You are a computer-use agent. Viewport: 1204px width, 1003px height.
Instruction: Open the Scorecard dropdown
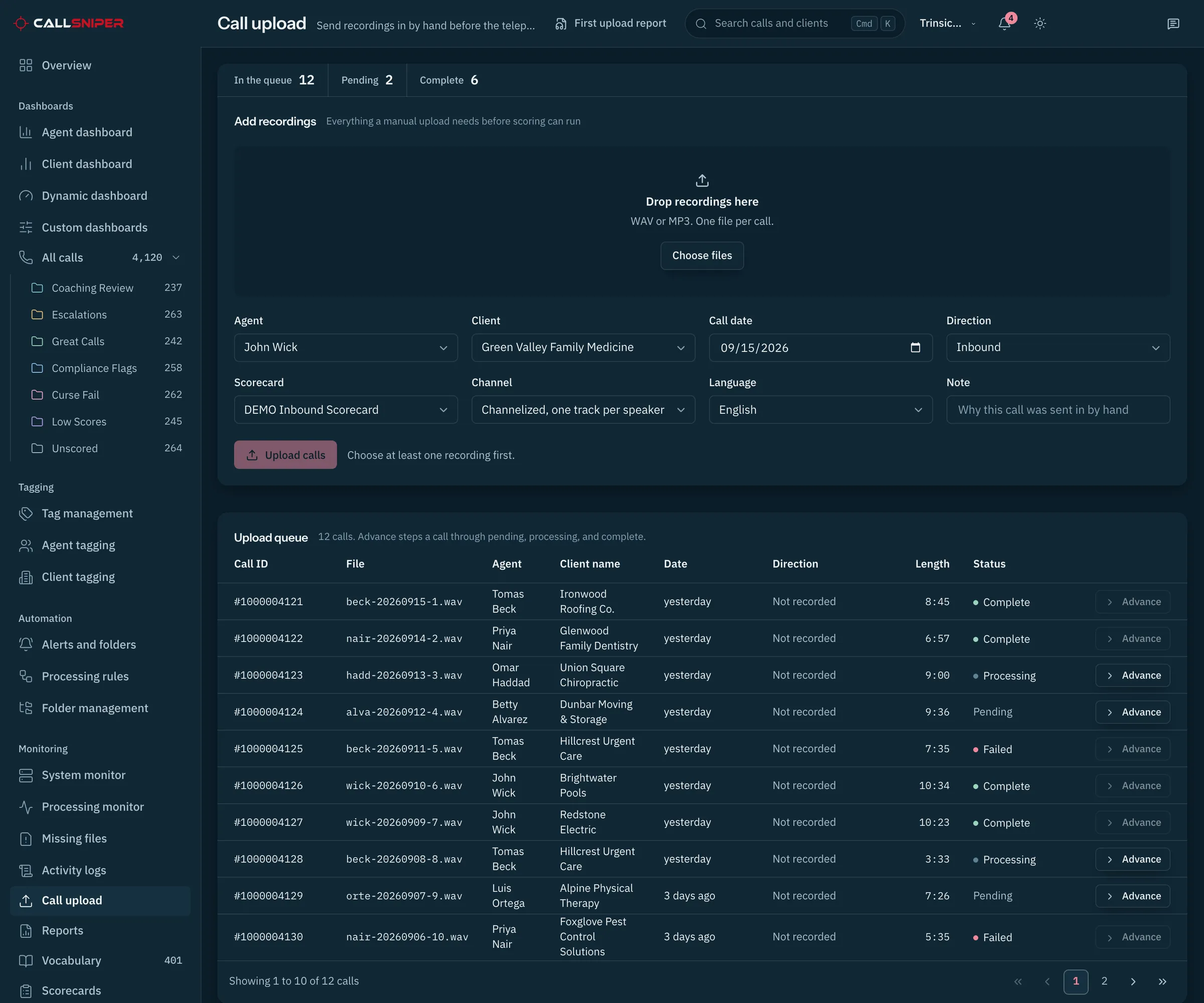(x=346, y=410)
